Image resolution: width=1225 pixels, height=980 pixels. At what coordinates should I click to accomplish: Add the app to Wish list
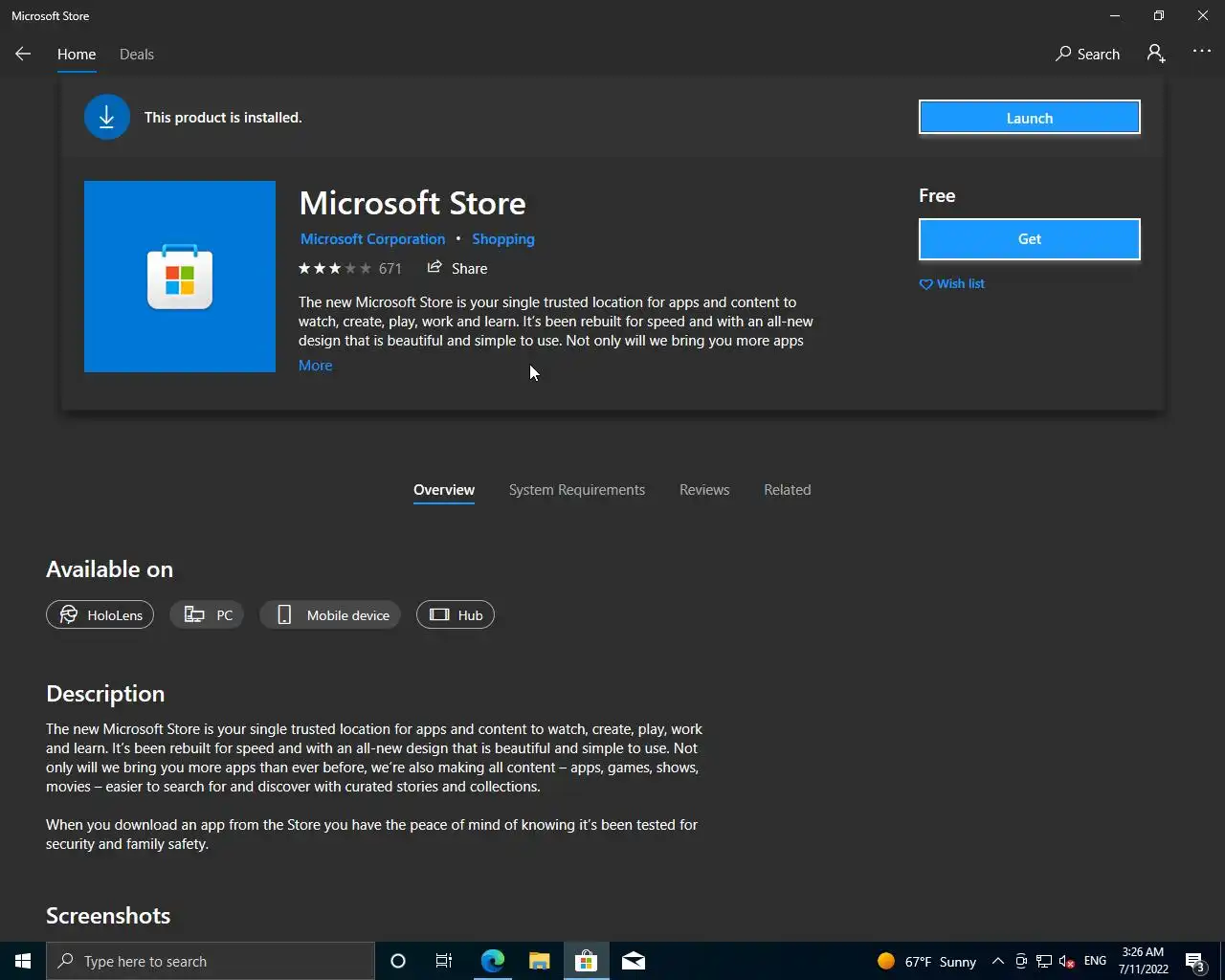click(x=952, y=284)
